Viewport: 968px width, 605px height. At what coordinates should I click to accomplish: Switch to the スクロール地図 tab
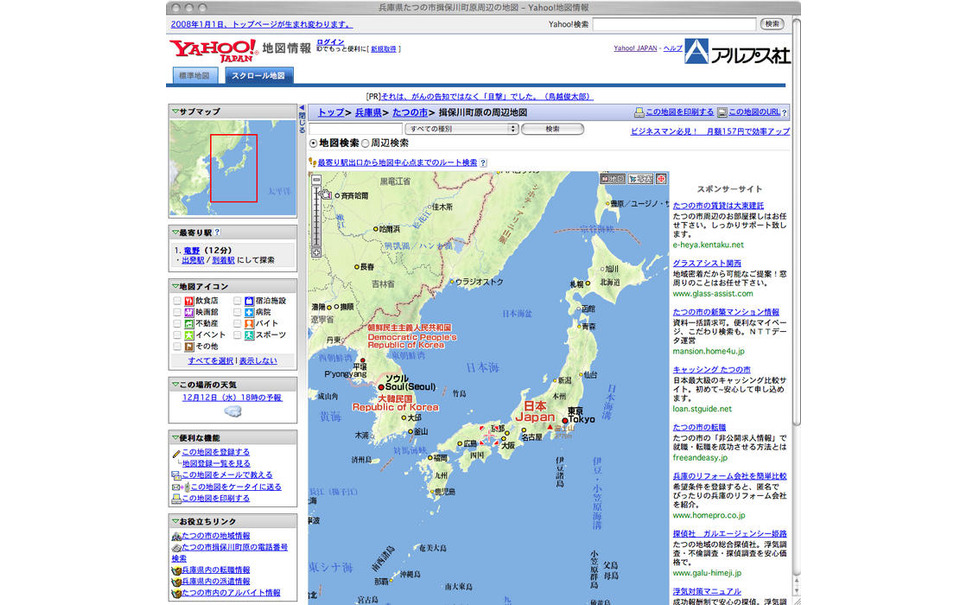(x=257, y=76)
